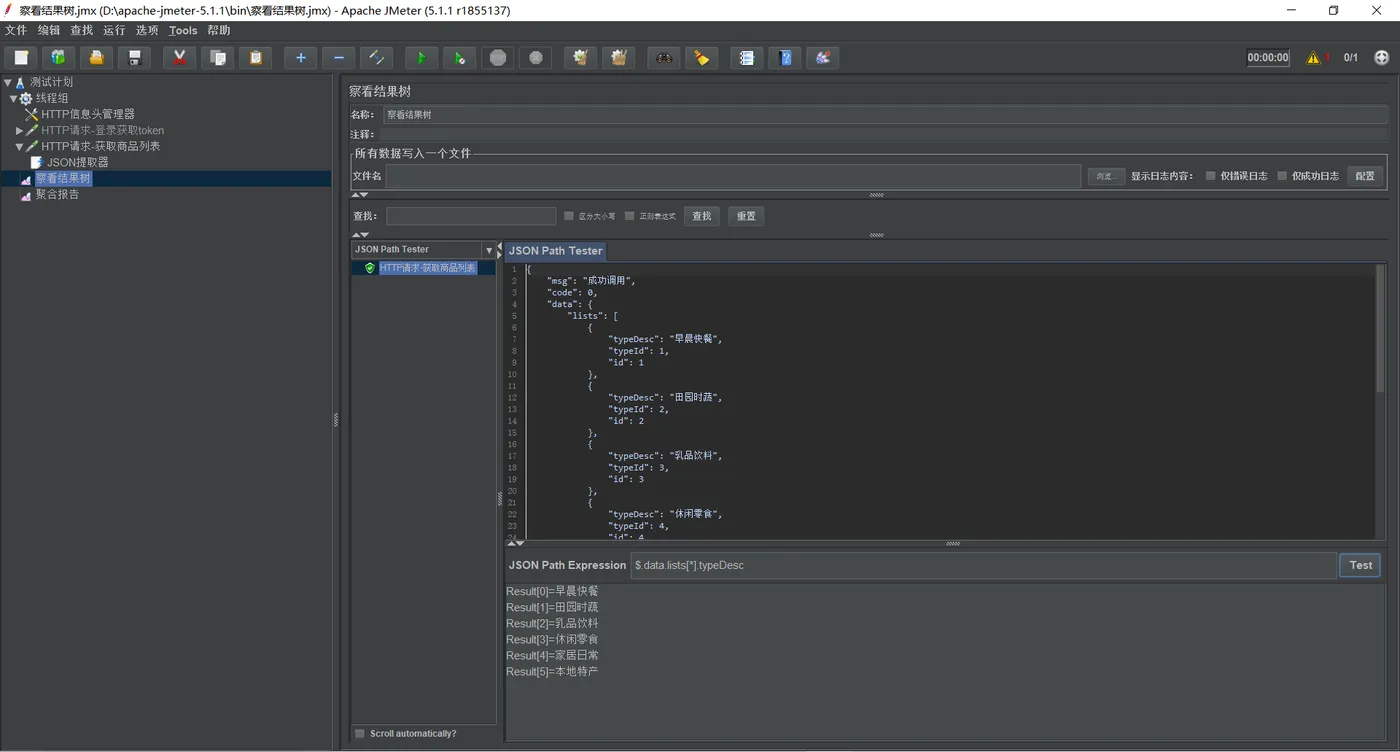
Task: Open the 运行 menu
Action: point(115,31)
